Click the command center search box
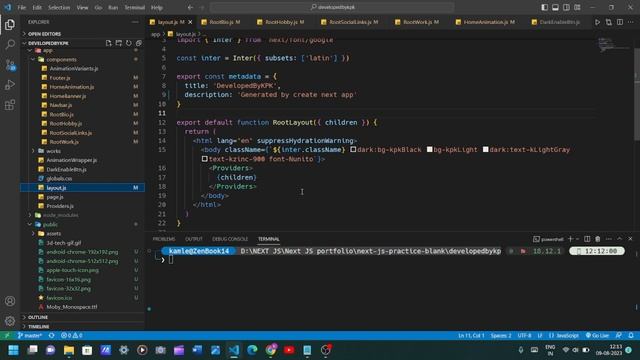 332,7
